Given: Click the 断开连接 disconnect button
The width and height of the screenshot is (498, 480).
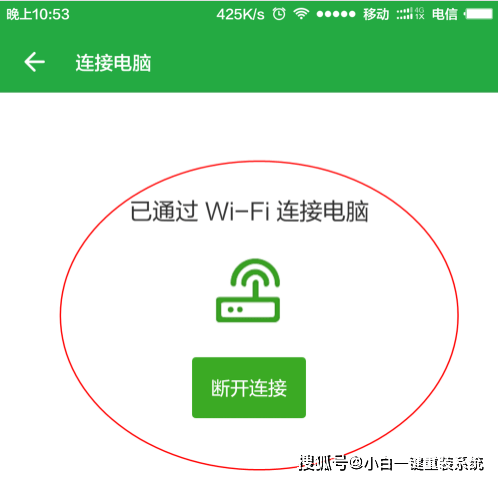Looking at the screenshot, I should click(249, 388).
